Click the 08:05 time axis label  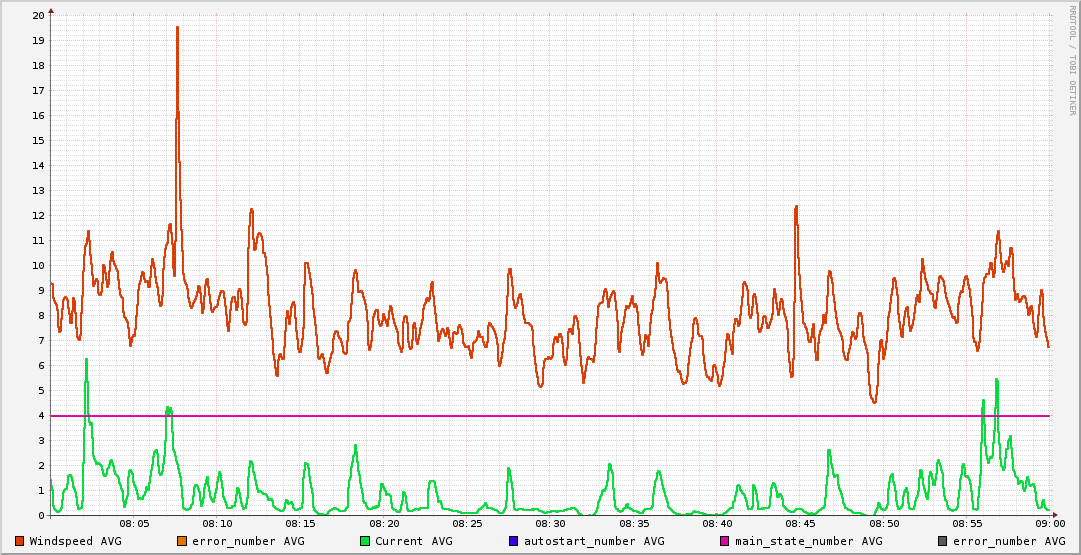coord(134,524)
